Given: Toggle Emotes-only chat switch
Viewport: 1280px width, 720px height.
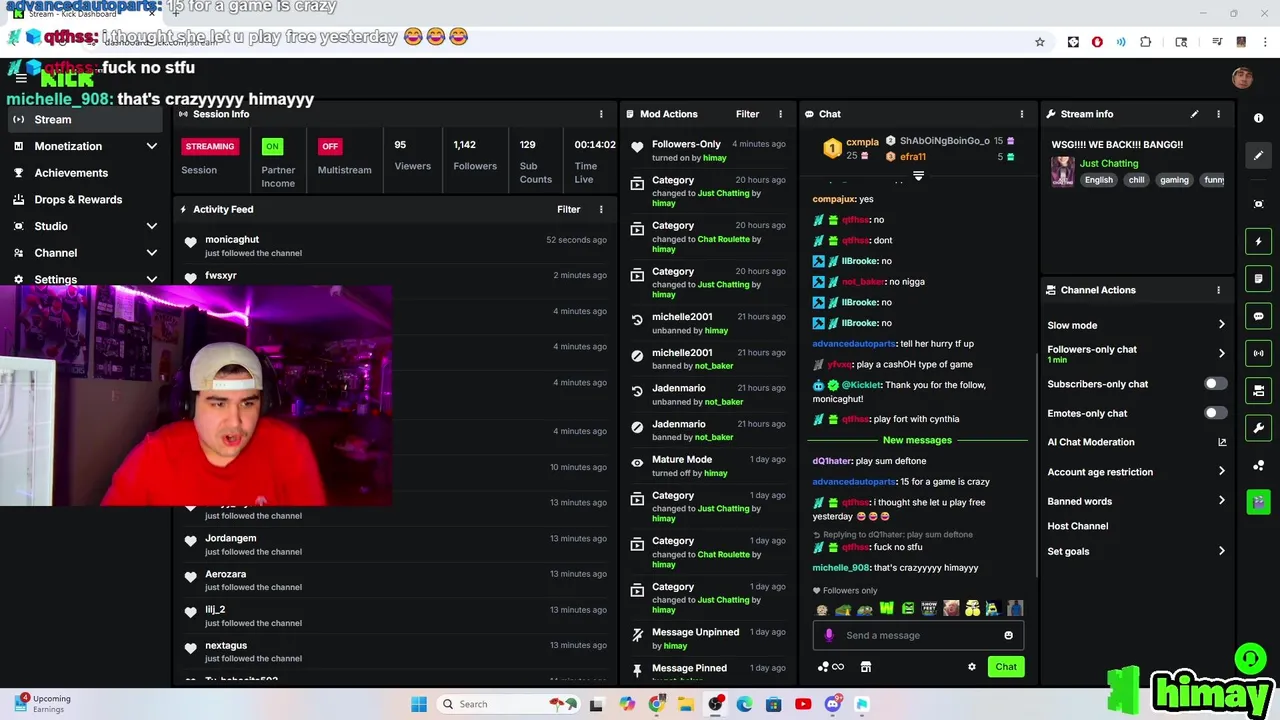Looking at the screenshot, I should pyautogui.click(x=1214, y=413).
